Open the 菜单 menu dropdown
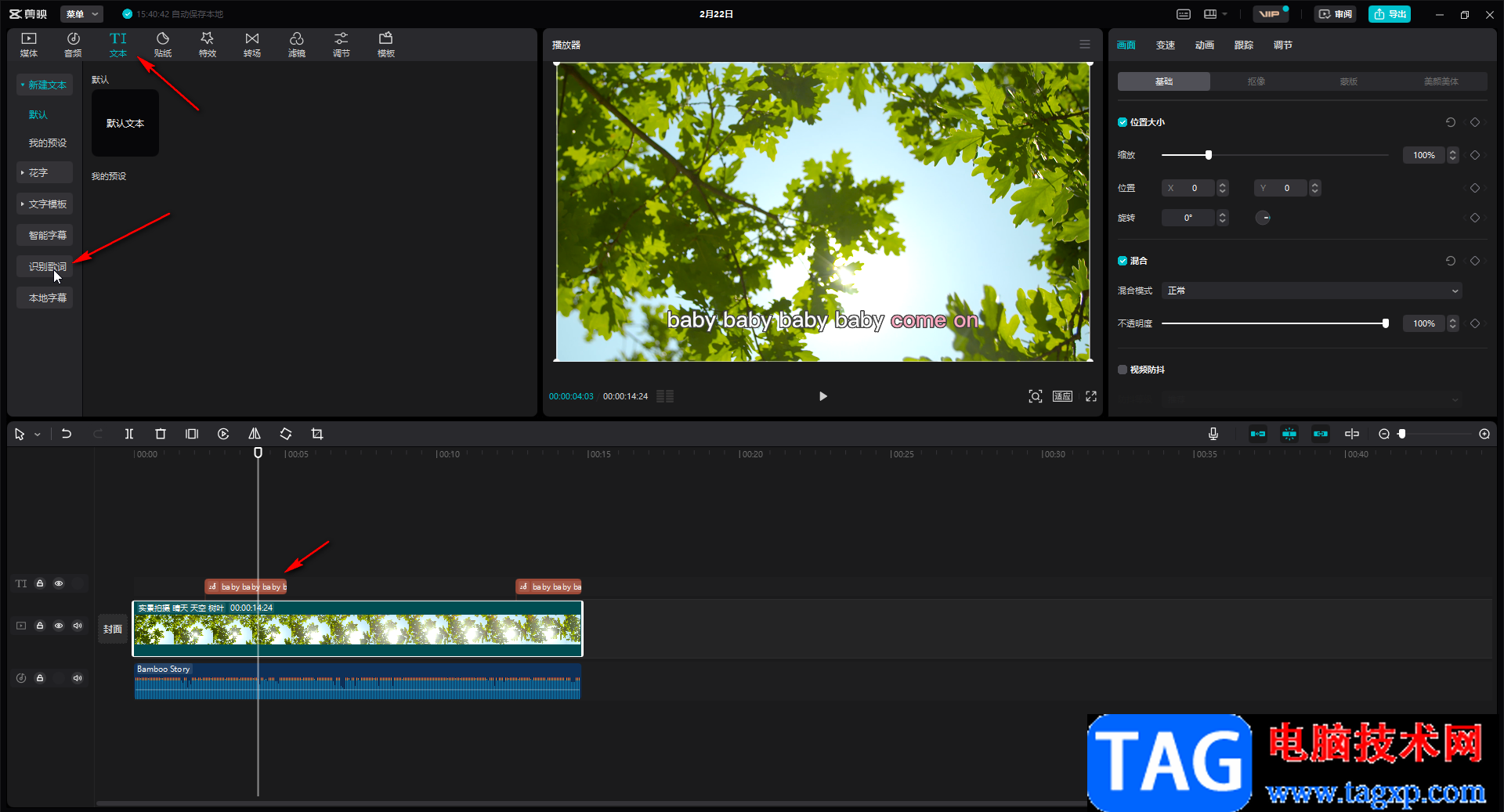Viewport: 1504px width, 812px height. point(81,14)
